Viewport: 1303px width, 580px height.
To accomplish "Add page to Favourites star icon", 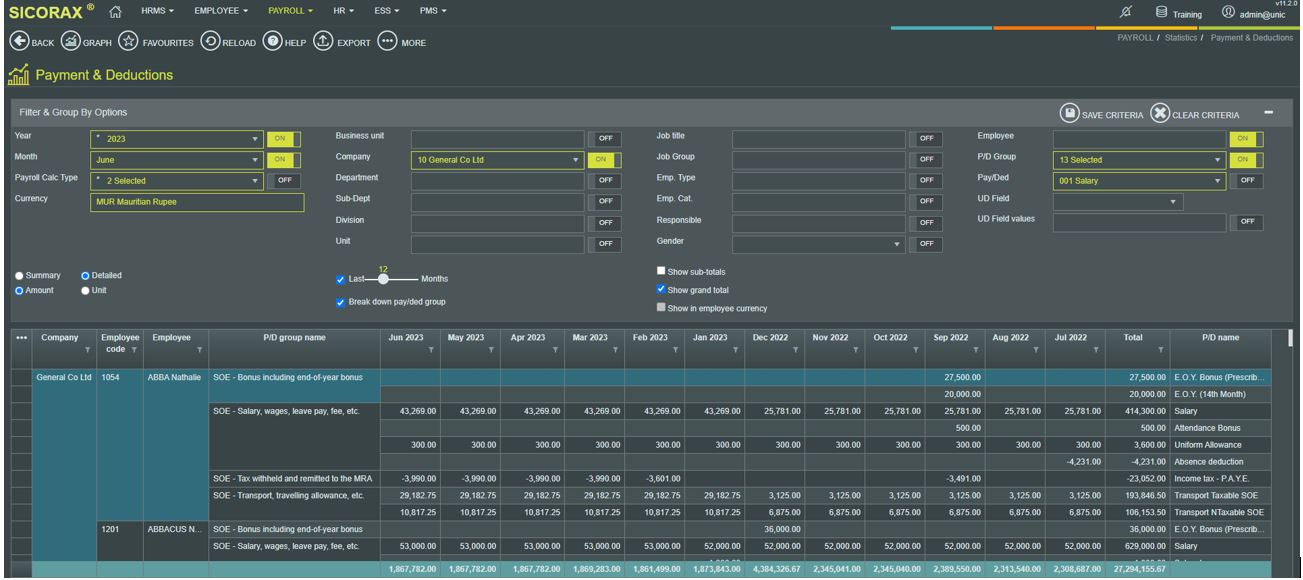I will [128, 42].
